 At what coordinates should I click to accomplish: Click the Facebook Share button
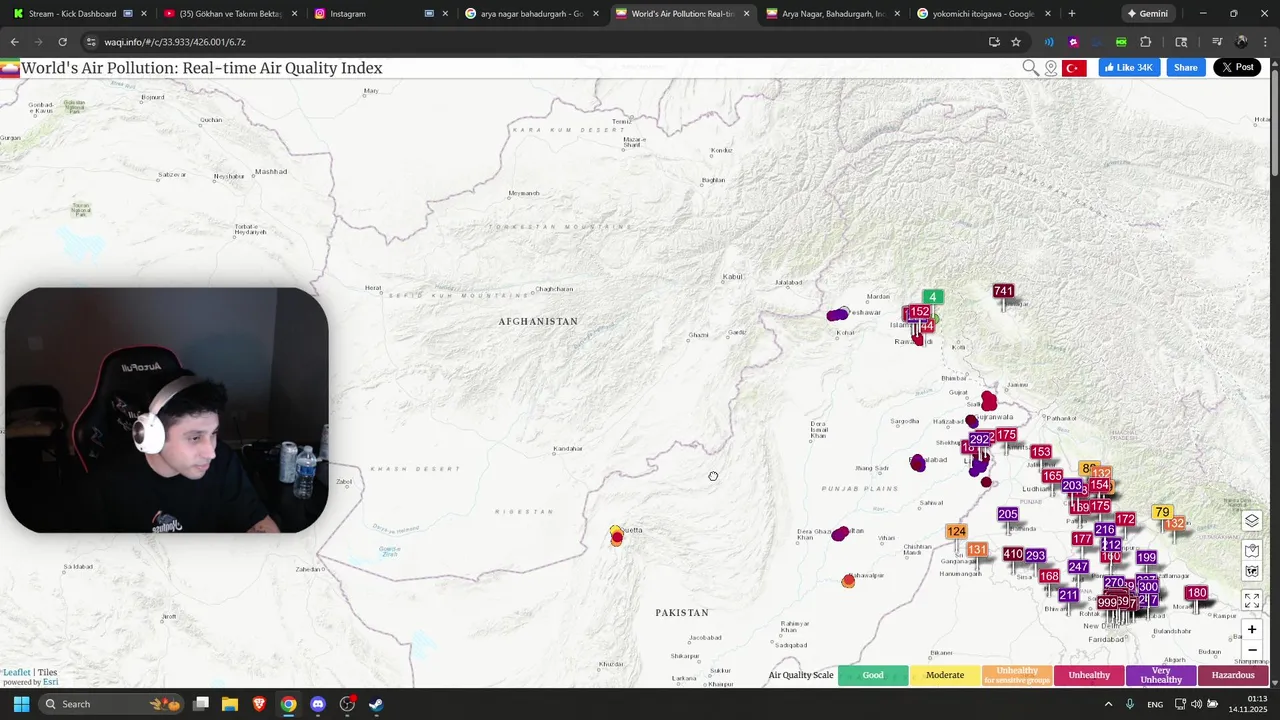point(1185,67)
